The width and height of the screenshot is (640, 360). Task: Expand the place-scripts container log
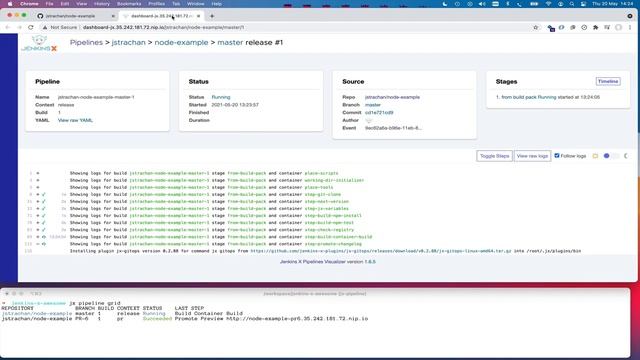(38, 173)
